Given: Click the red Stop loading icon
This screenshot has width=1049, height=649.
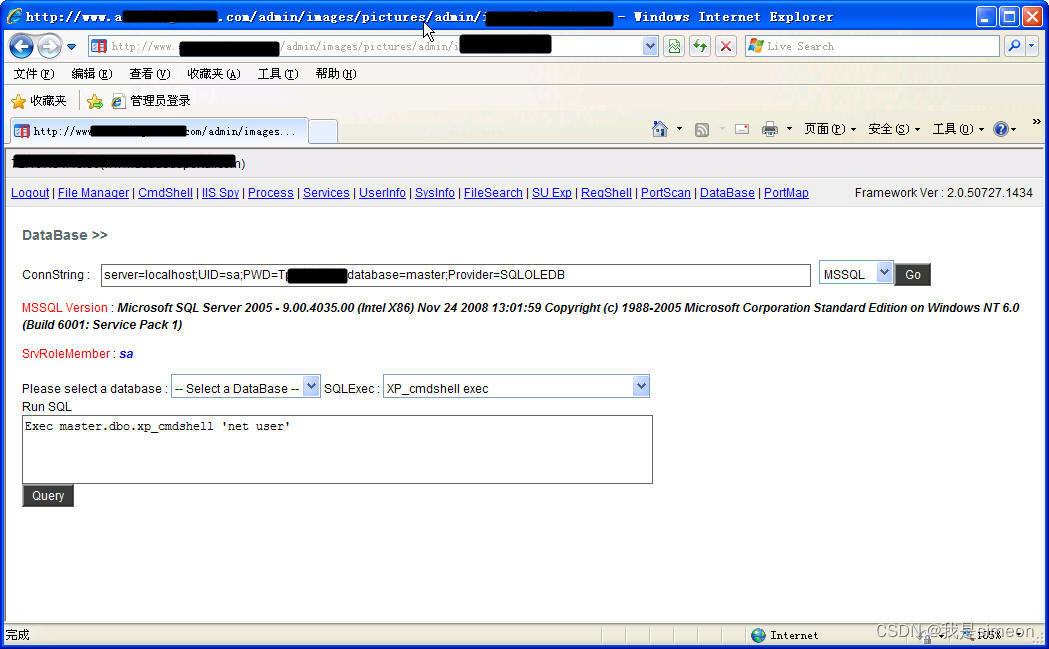Looking at the screenshot, I should tap(726, 46).
